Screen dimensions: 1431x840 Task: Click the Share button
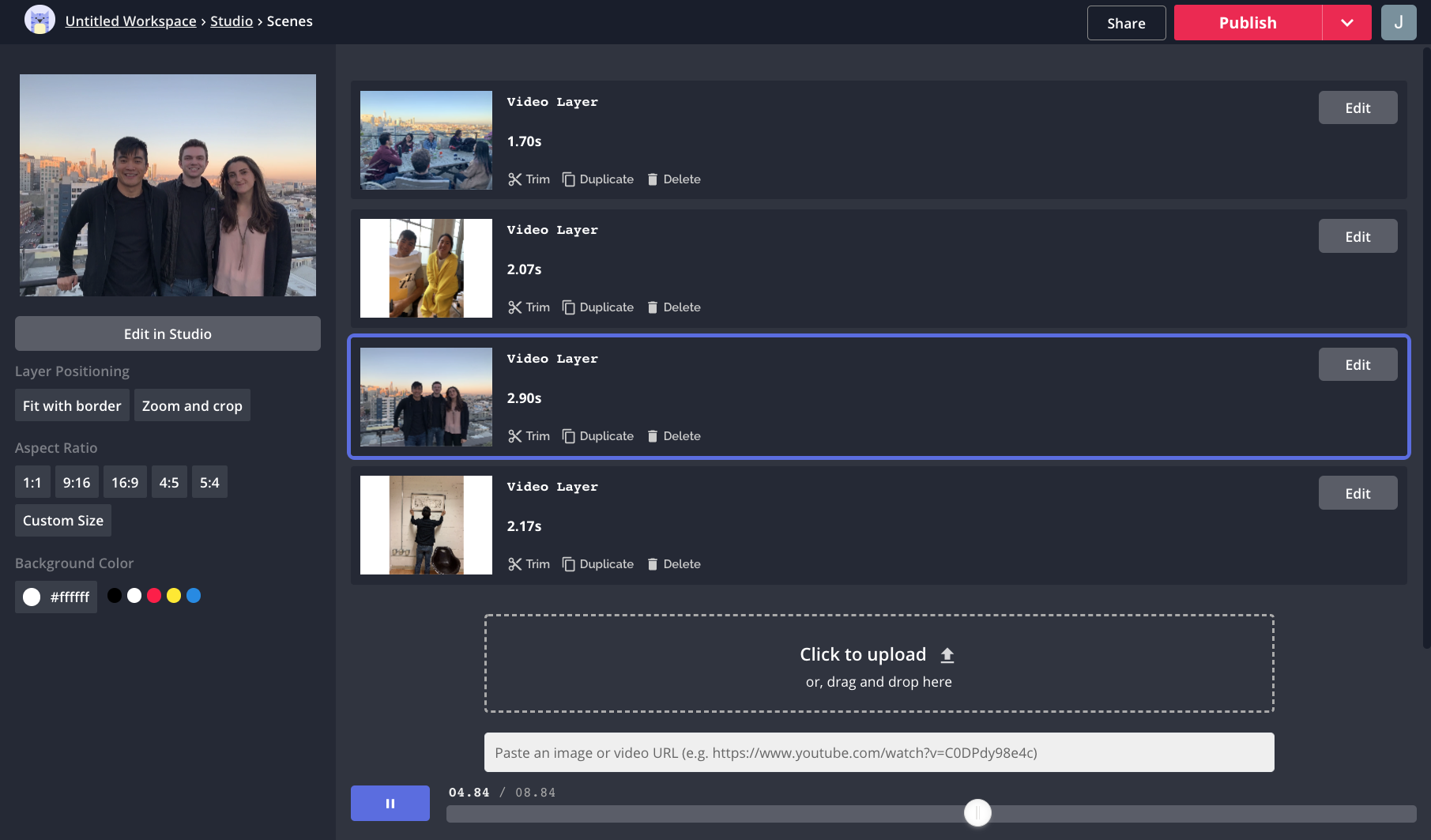1126,23
